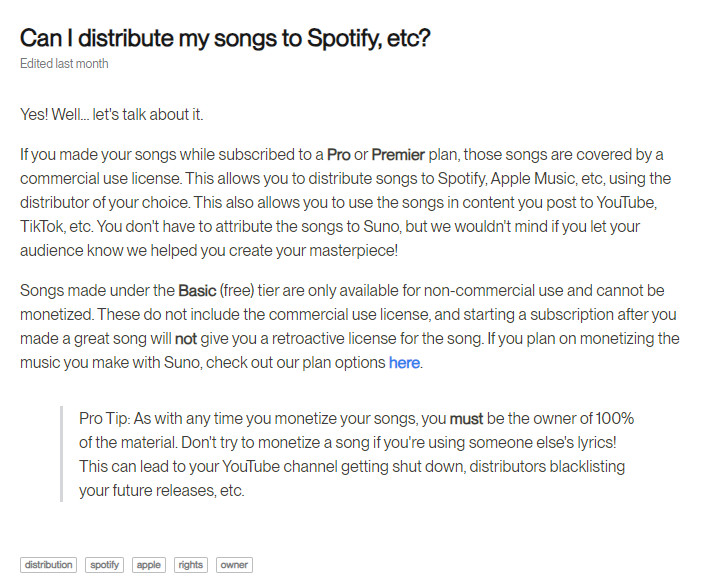The width and height of the screenshot is (712, 584).
Task: Select the 'spotify' tag
Action: pos(104,565)
